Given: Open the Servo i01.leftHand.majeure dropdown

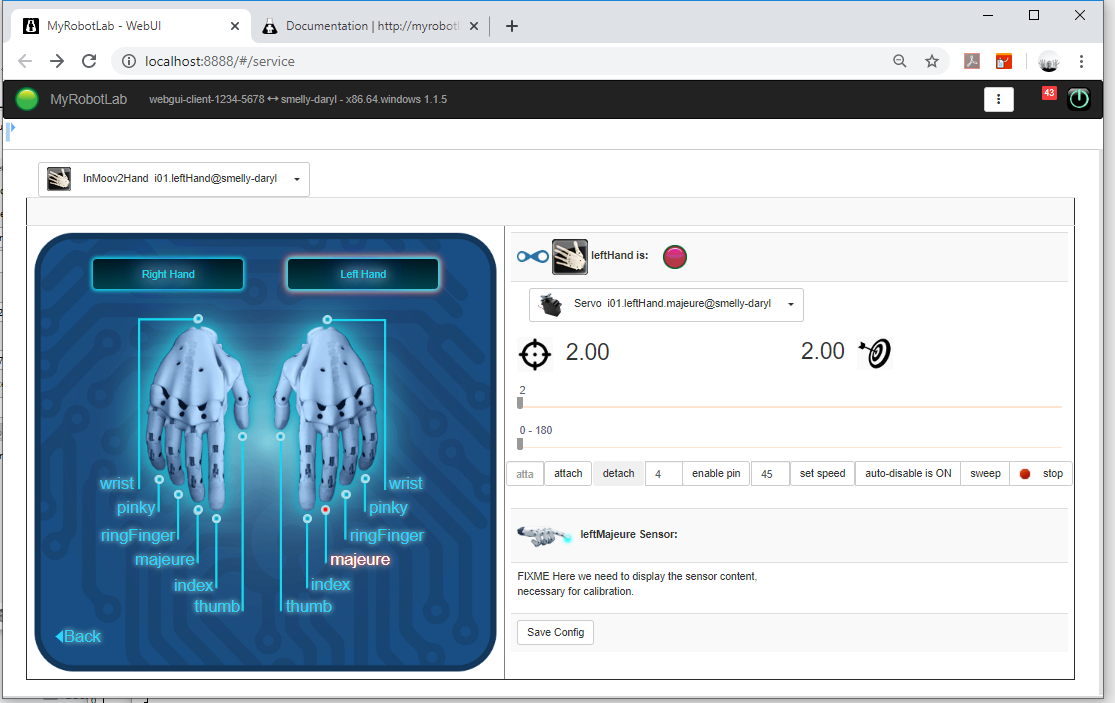Looking at the screenshot, I should click(x=666, y=304).
